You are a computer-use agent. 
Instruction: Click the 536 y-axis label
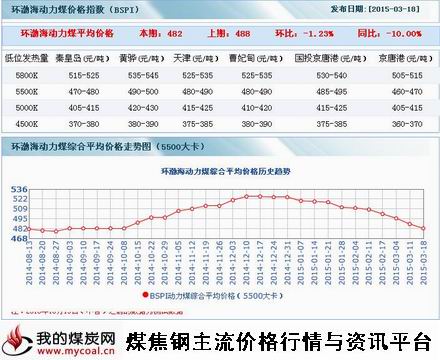point(19,190)
